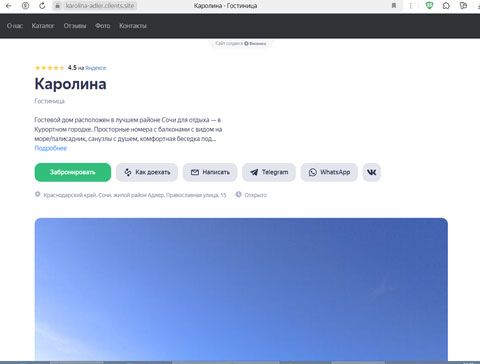Open the green shield protection icon
Screen dimensions: 480x364
coord(429,5)
